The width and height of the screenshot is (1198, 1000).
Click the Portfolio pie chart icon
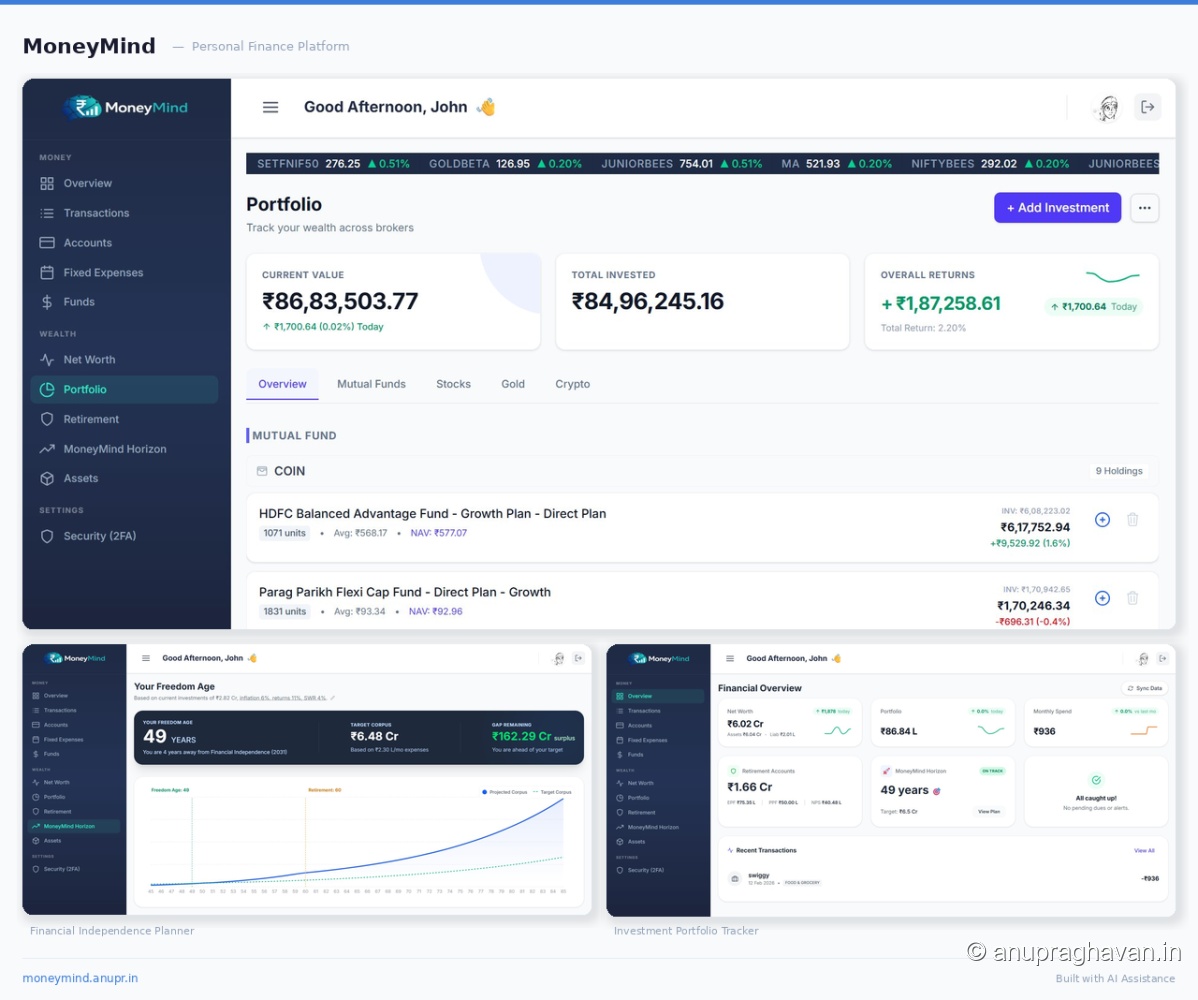click(47, 390)
